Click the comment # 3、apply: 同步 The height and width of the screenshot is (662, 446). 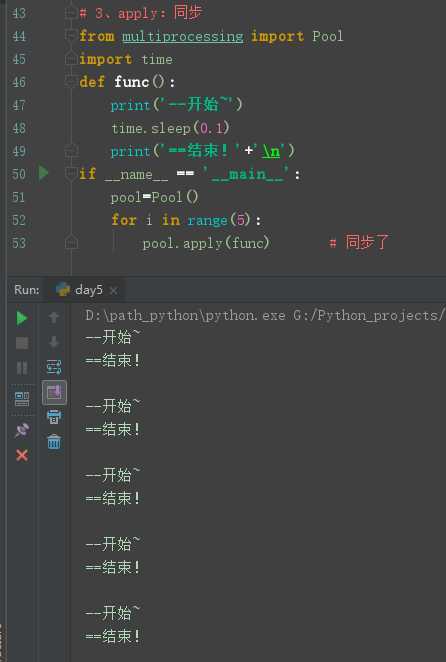coord(141,13)
